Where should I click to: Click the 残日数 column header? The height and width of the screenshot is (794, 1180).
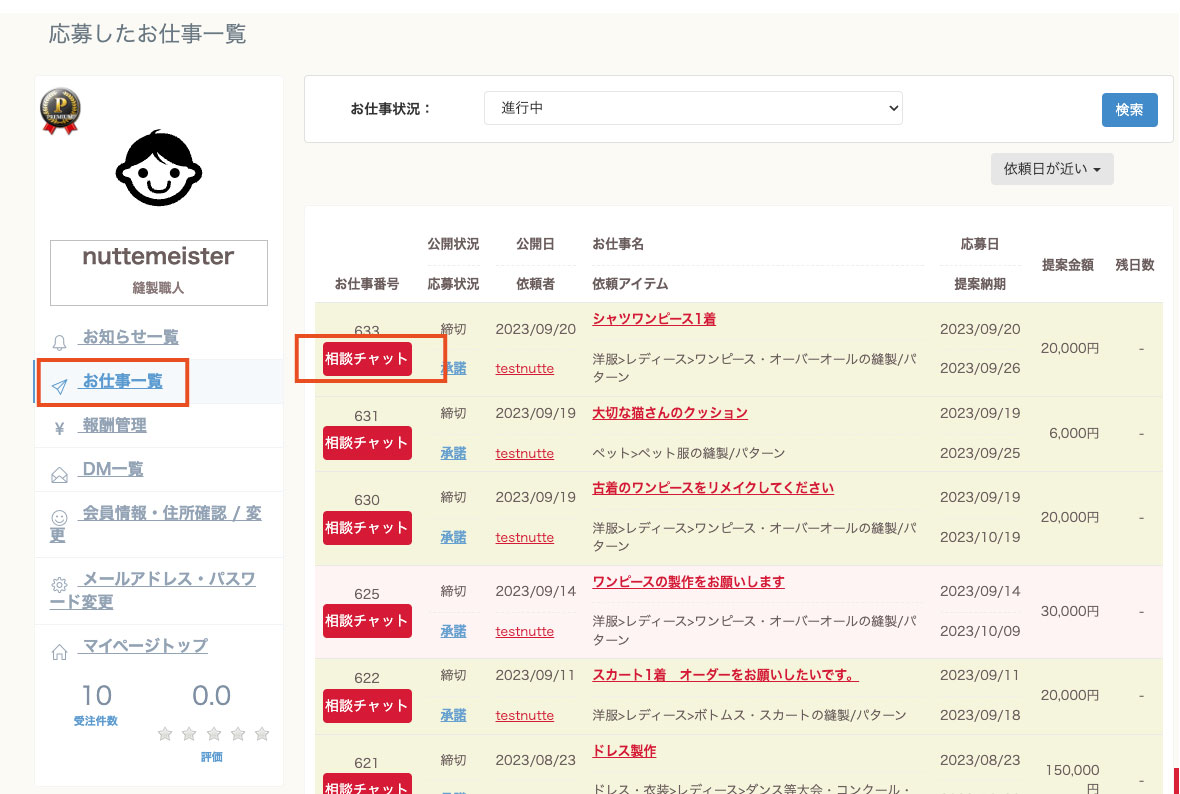click(x=1134, y=265)
